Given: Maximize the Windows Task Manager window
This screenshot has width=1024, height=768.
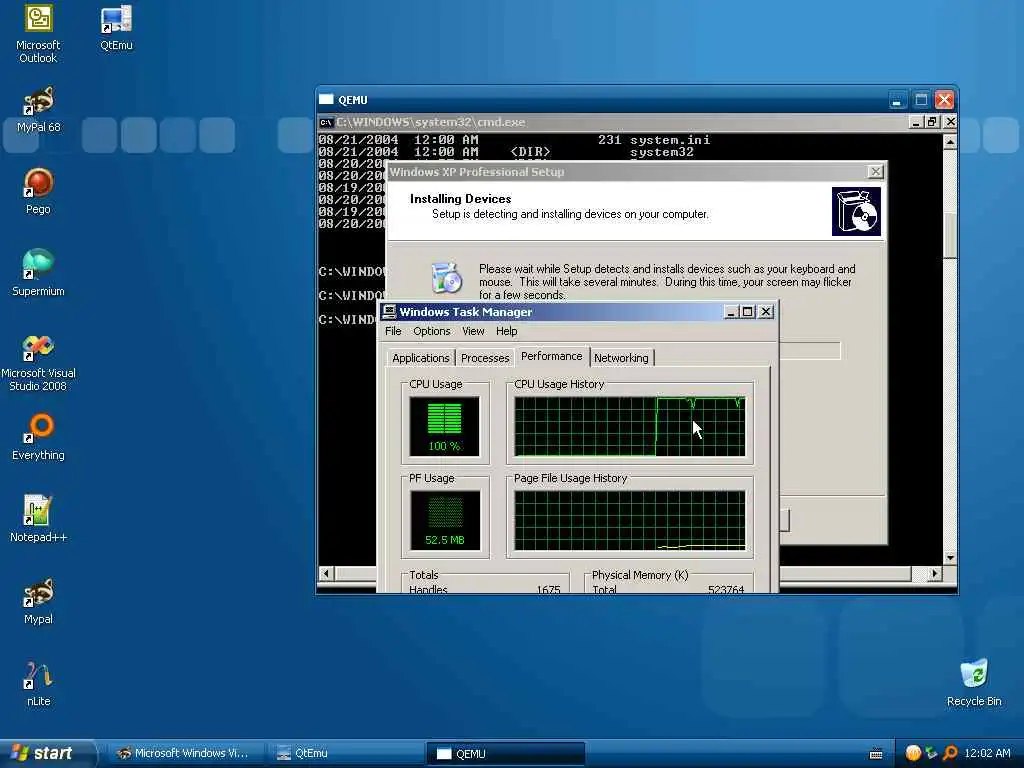Looking at the screenshot, I should tap(748, 312).
